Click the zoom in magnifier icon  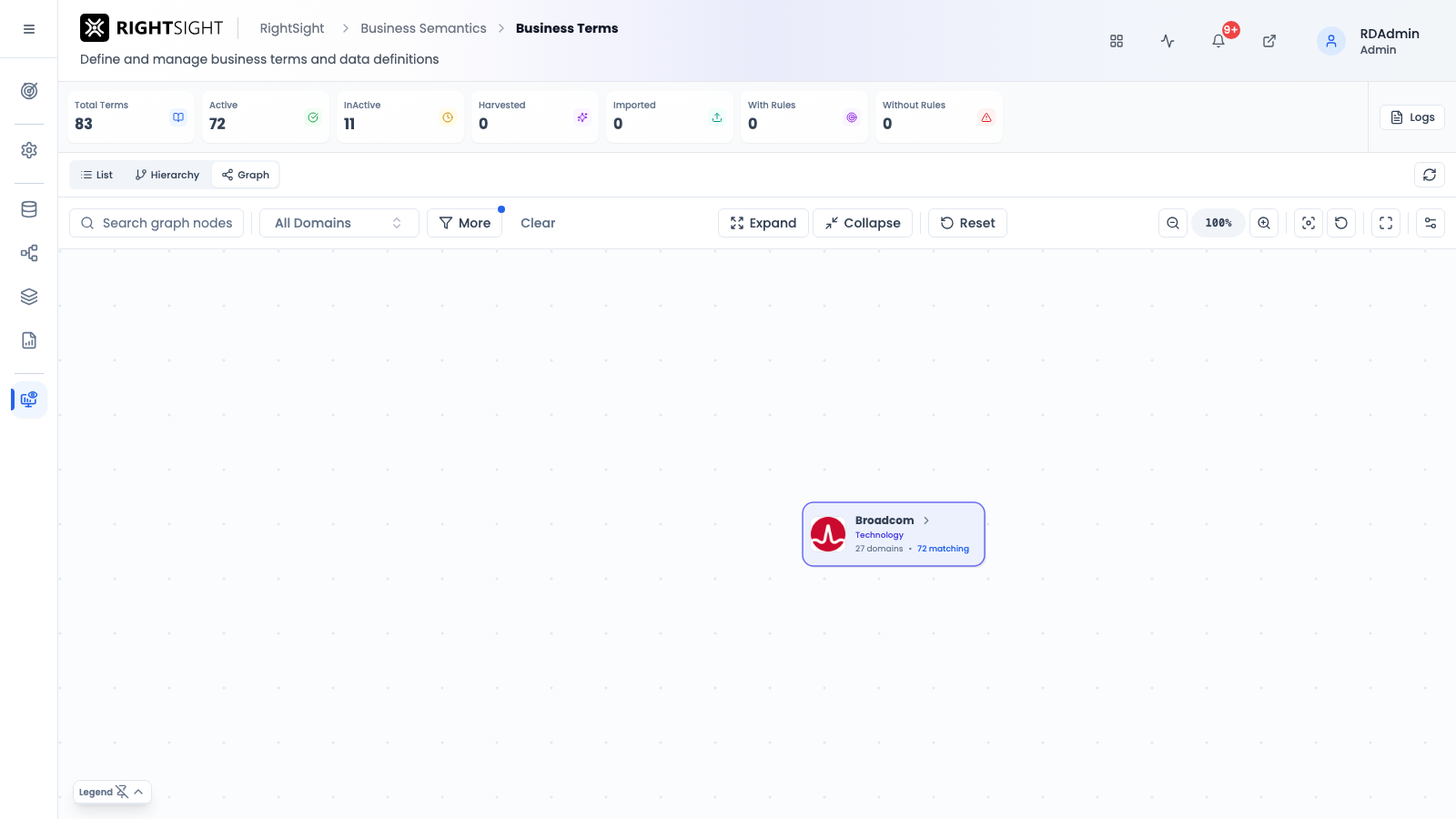click(1264, 223)
